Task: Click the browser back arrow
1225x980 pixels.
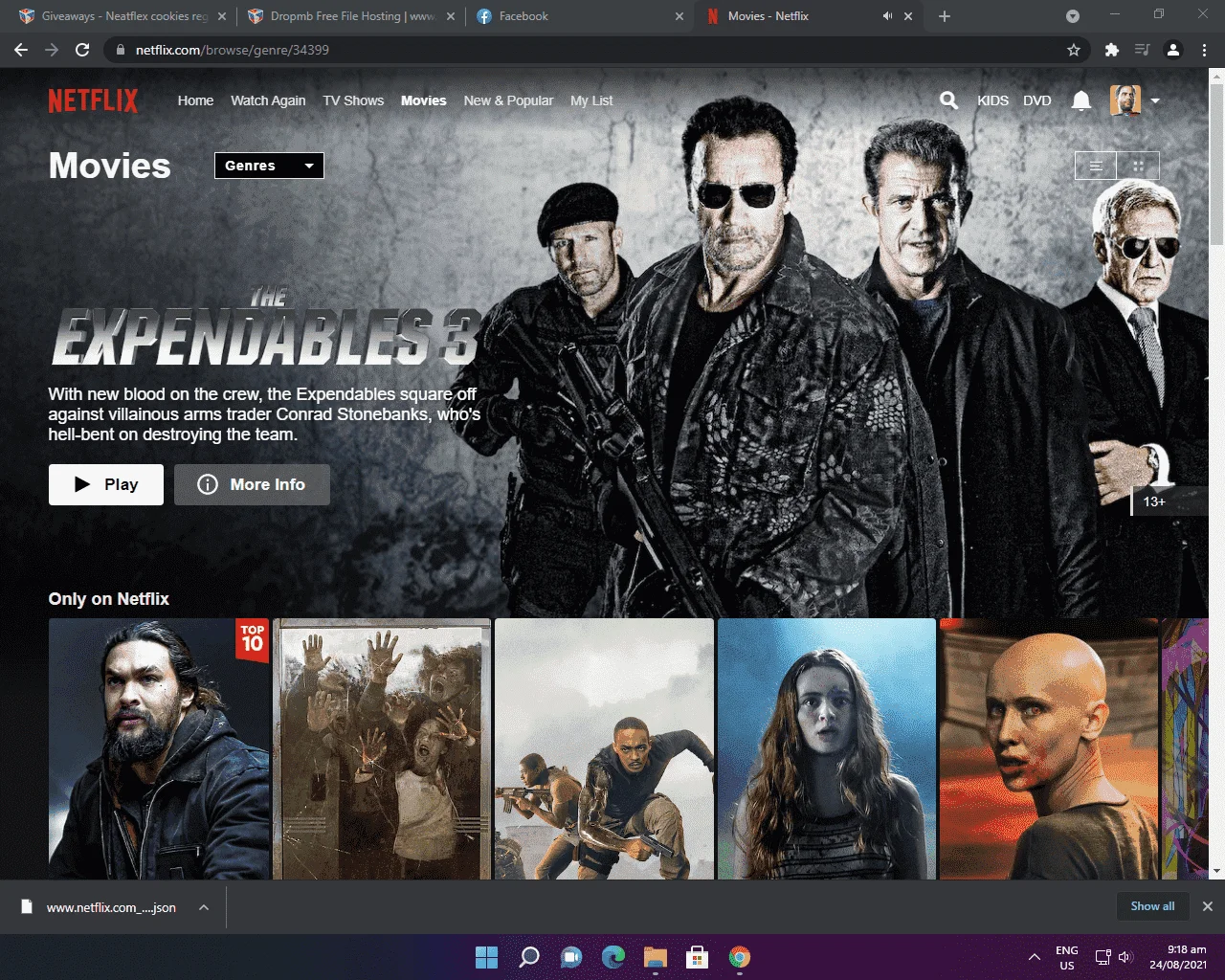Action: (x=21, y=50)
